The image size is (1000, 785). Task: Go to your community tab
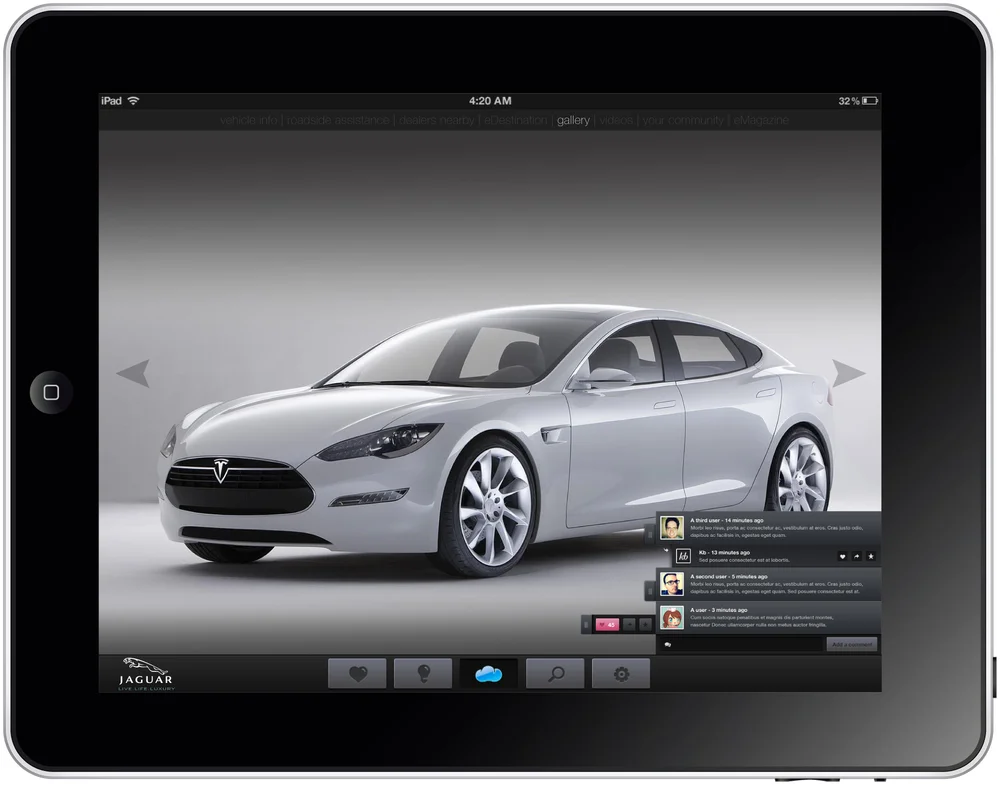pos(683,120)
